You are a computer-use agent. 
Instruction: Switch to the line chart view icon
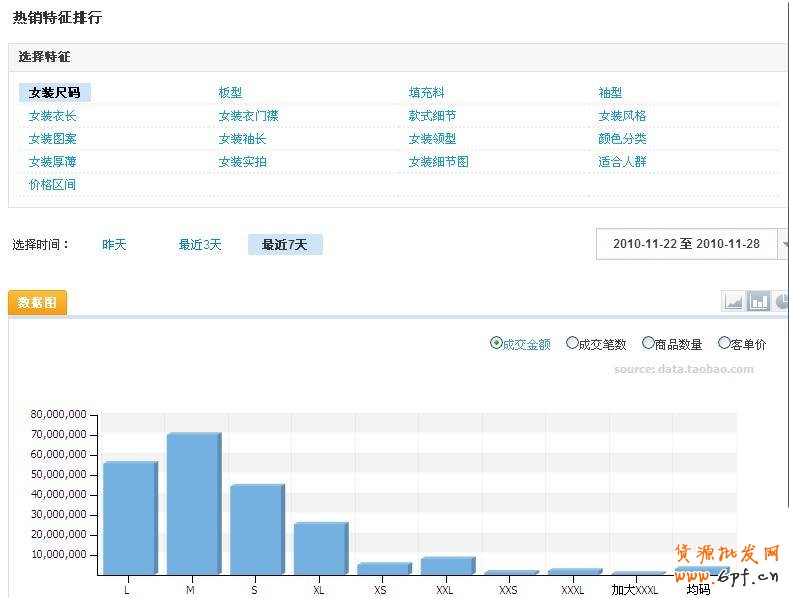pos(733,301)
